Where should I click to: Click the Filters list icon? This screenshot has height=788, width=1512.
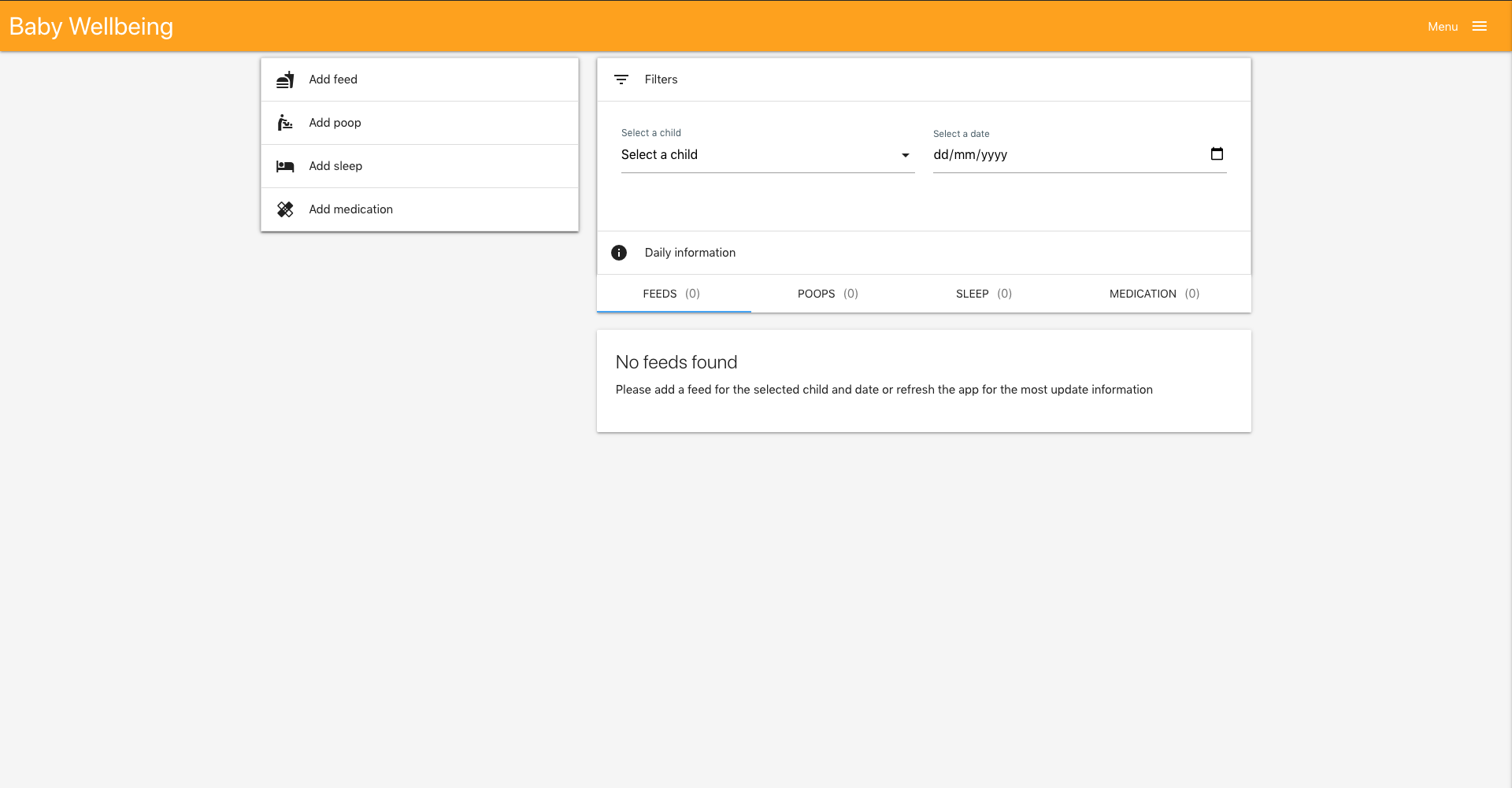tap(621, 80)
